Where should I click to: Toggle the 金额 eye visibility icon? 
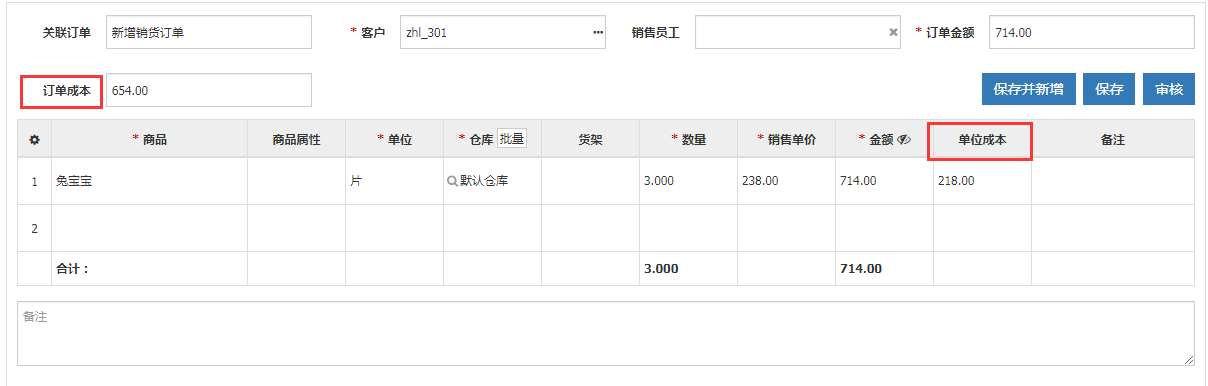904,140
